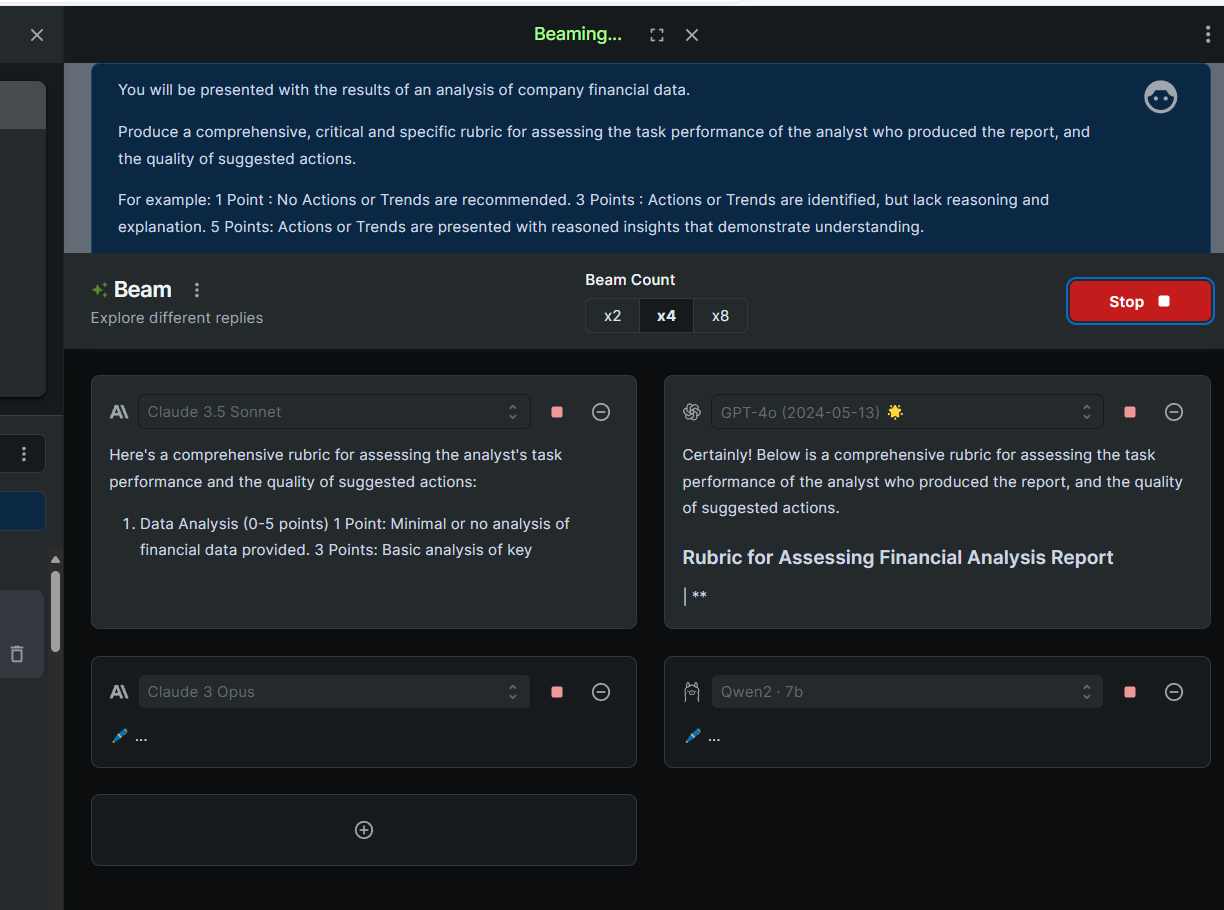Open the Beam options three-dot menu

click(x=197, y=289)
